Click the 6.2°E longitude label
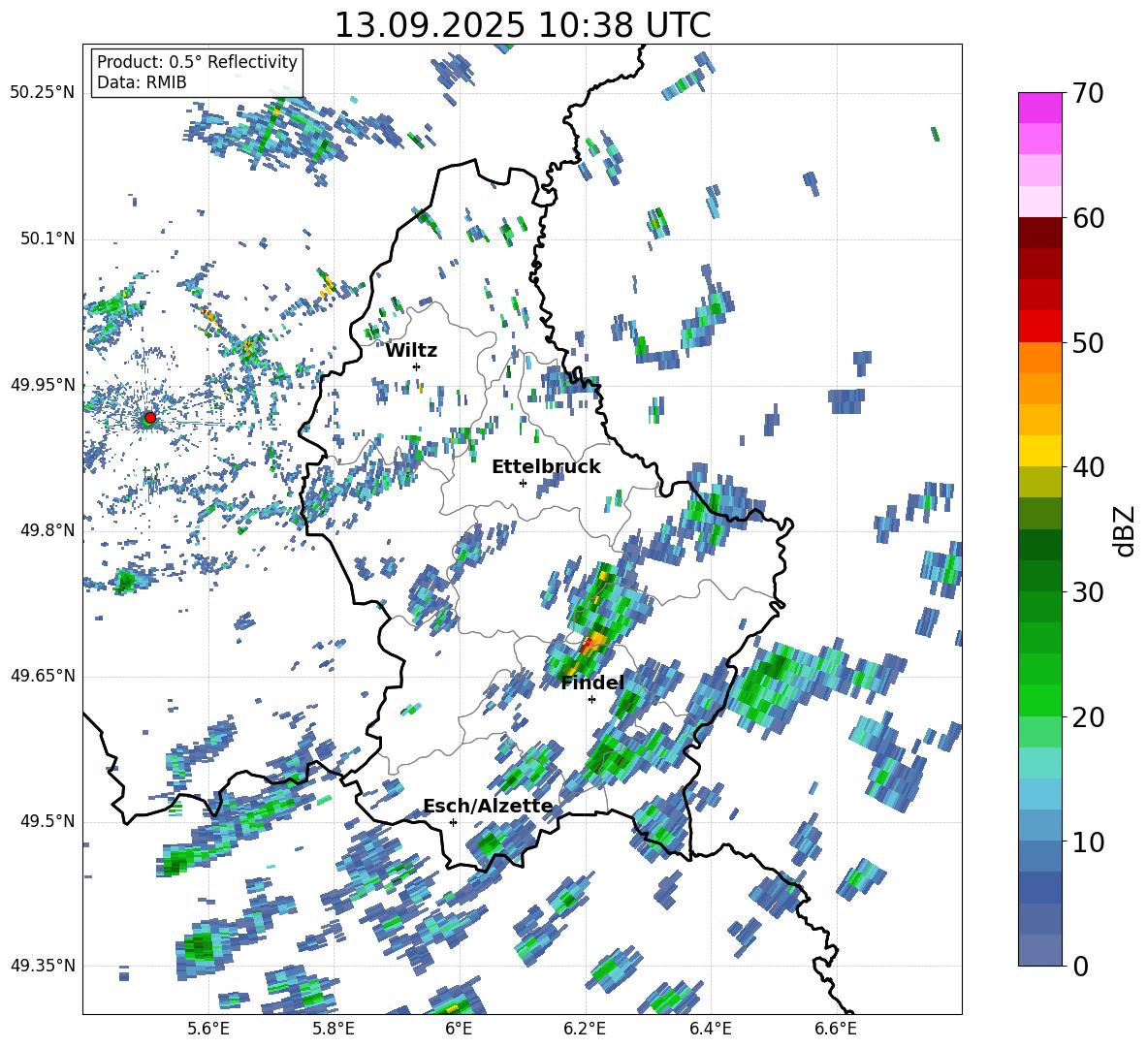The height and width of the screenshot is (1048, 1148). click(585, 1029)
